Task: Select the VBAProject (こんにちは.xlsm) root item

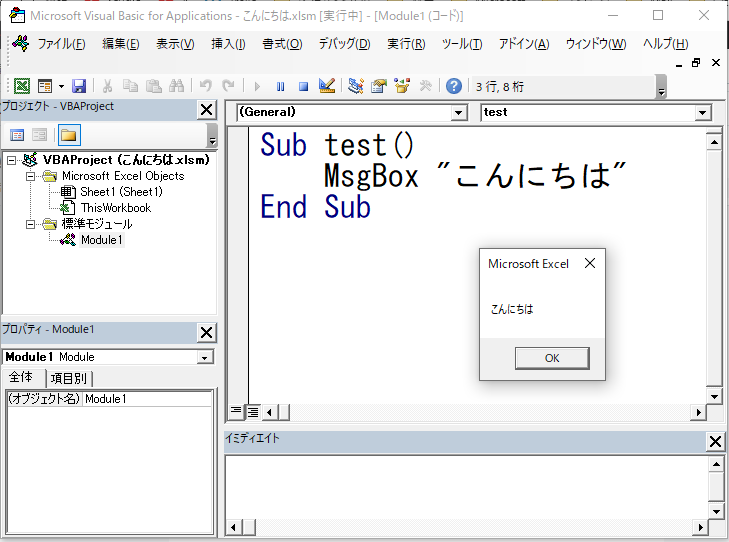Action: click(126, 160)
